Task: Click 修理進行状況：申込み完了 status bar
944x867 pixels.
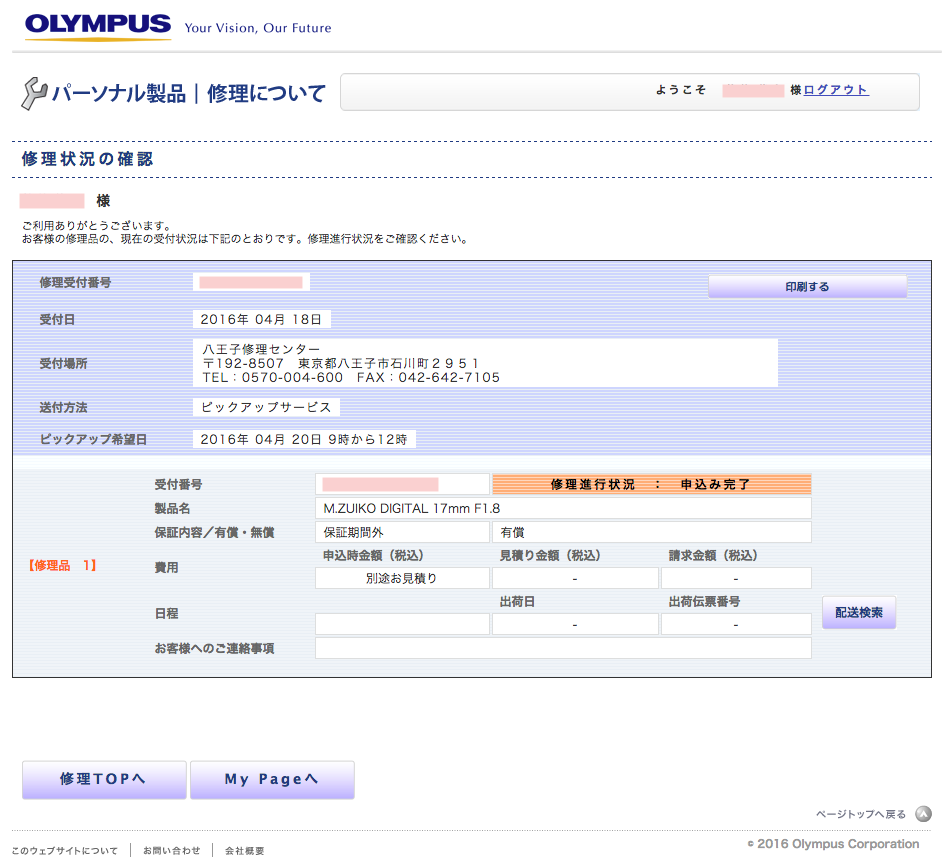Action: click(651, 484)
